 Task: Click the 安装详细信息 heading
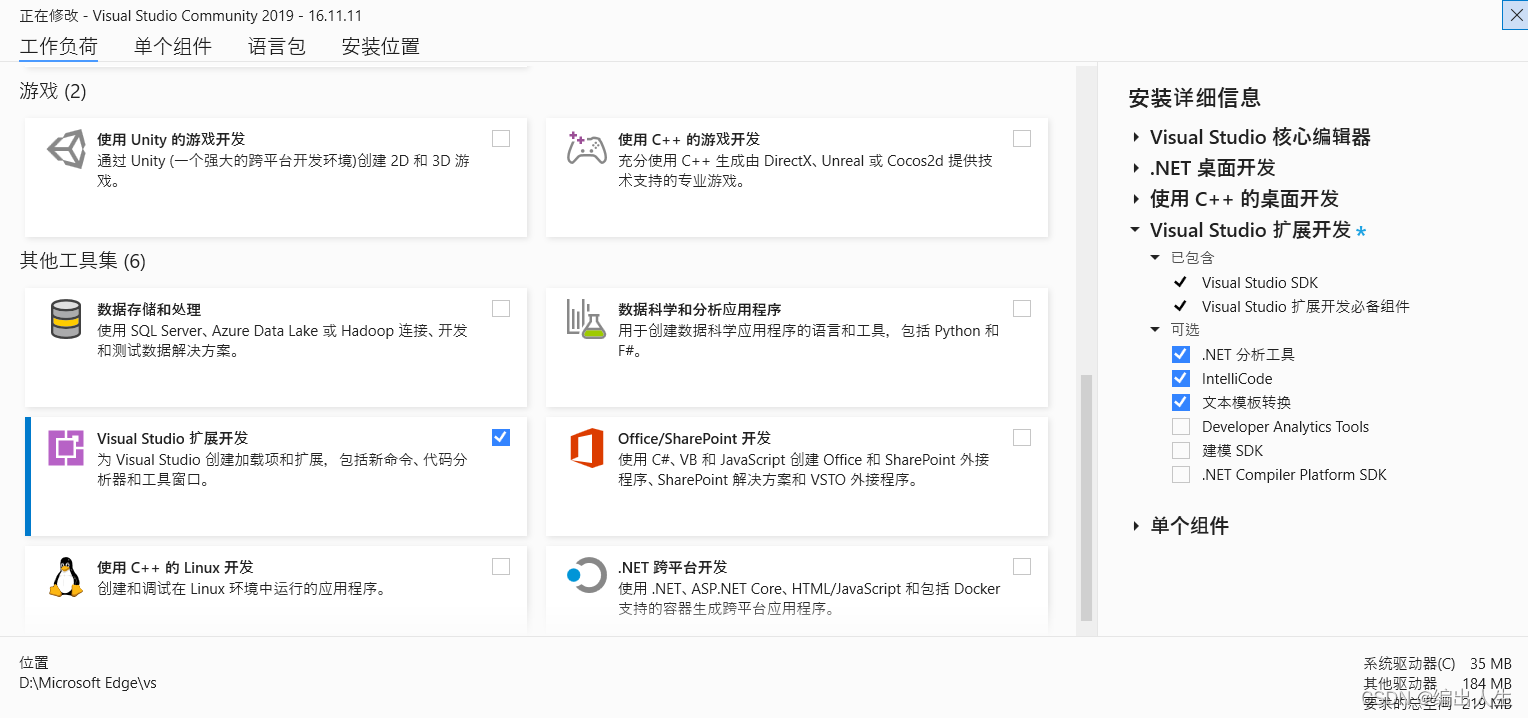1194,97
